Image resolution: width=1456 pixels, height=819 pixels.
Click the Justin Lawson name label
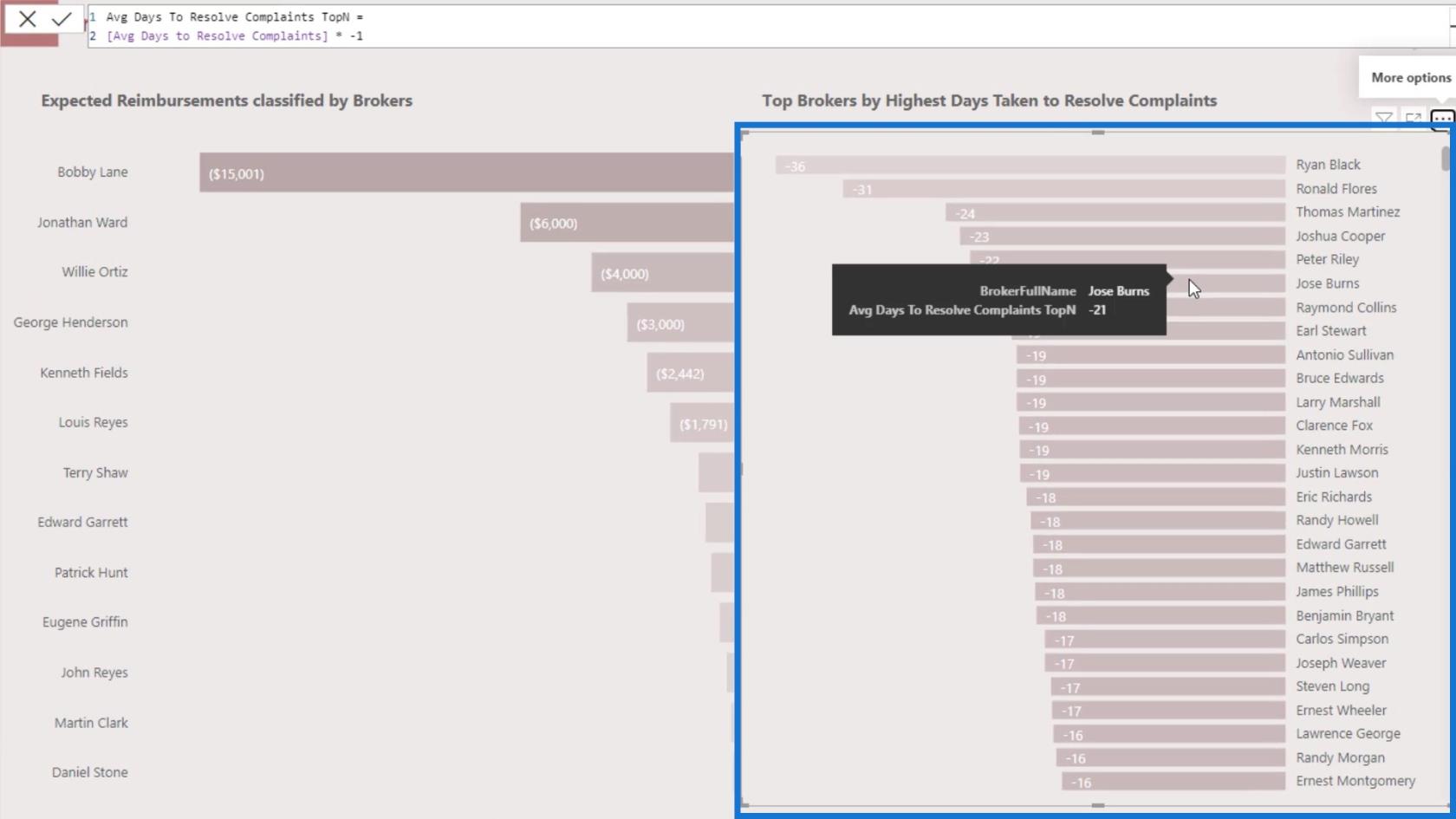point(1337,473)
